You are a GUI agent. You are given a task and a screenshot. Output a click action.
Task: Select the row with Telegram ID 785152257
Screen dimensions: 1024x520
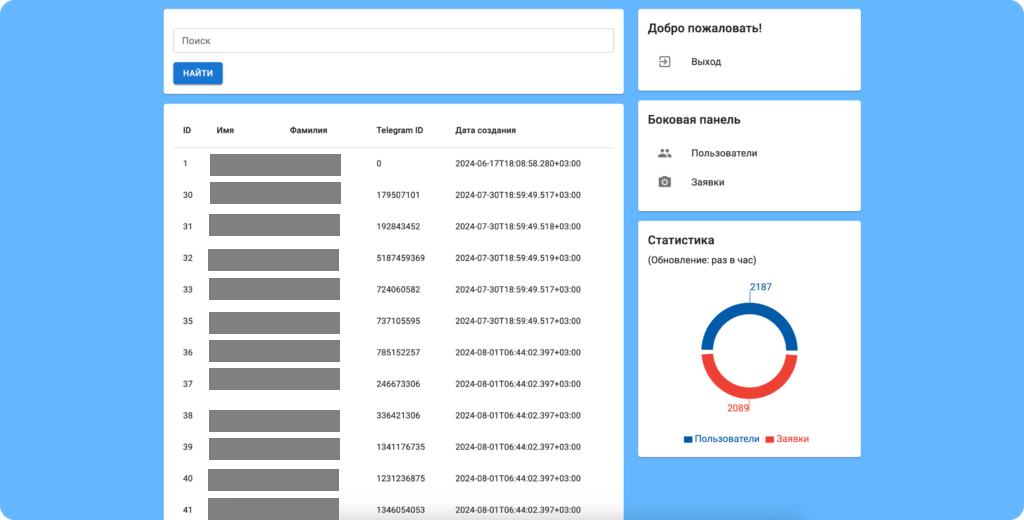click(x=398, y=353)
